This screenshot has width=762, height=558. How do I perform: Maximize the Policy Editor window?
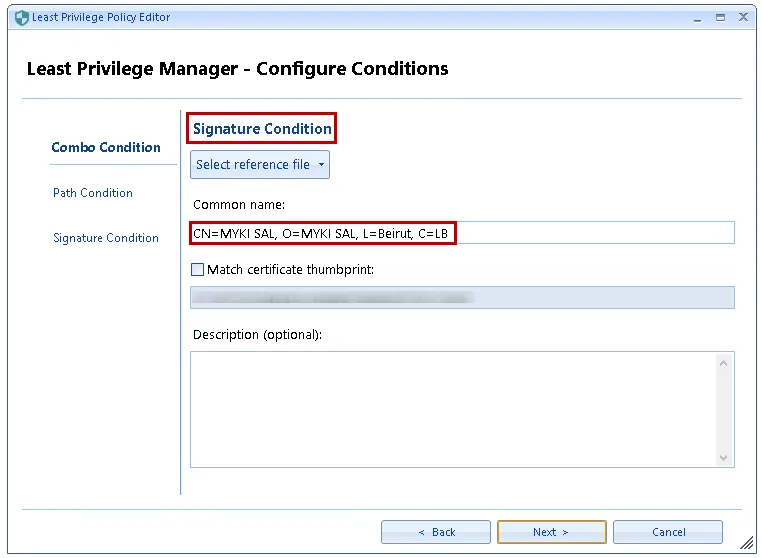[x=720, y=17]
